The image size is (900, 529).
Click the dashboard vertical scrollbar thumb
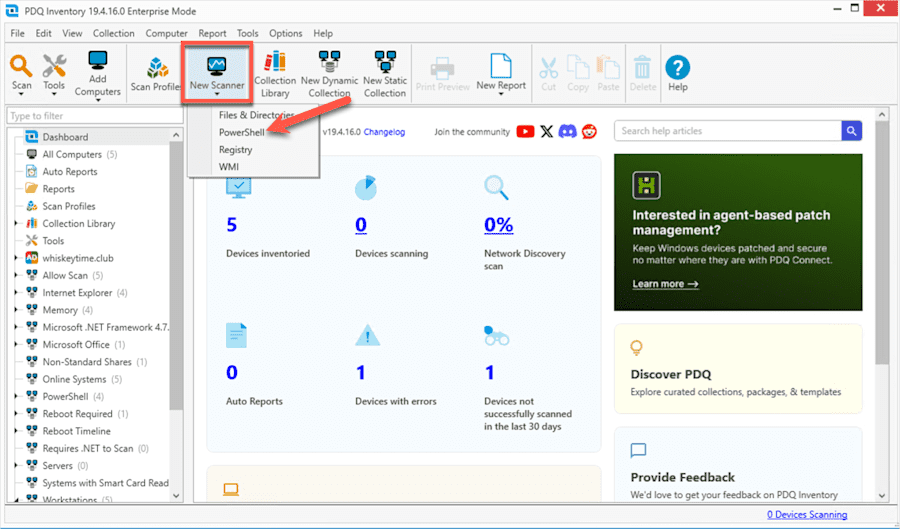(882, 244)
